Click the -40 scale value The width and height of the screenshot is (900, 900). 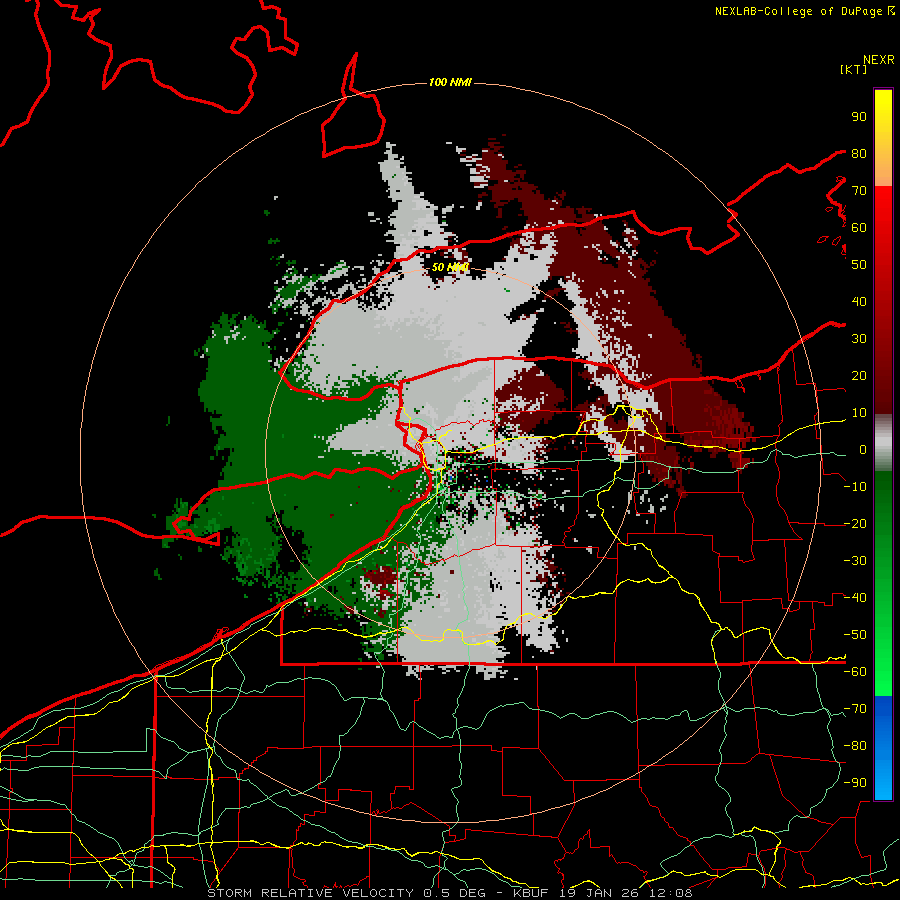click(x=855, y=598)
